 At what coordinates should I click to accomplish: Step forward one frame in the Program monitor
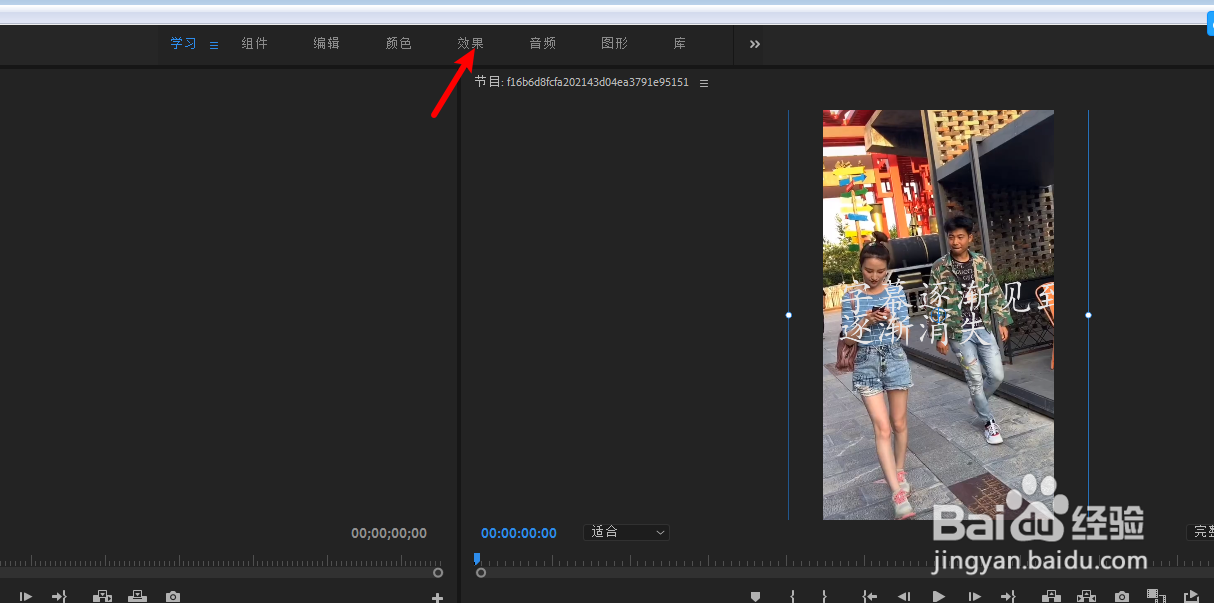[975, 596]
